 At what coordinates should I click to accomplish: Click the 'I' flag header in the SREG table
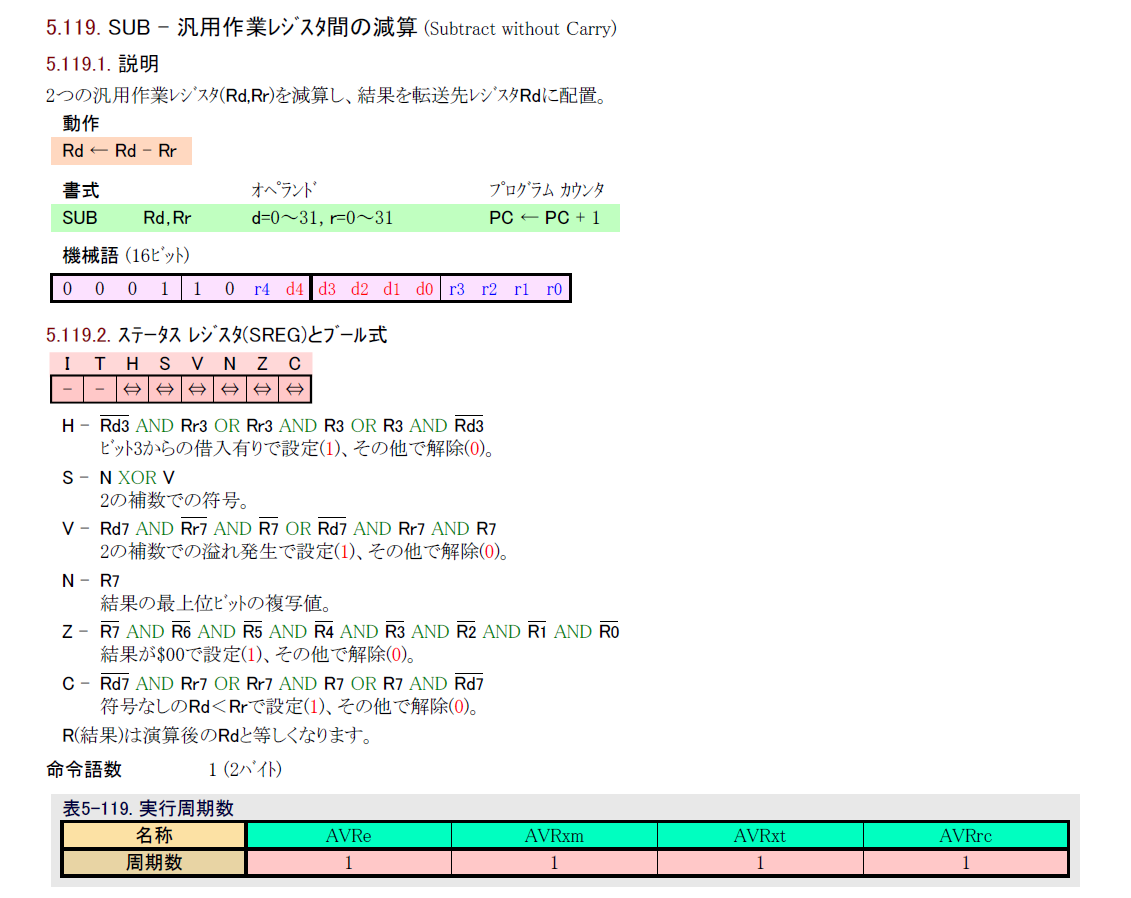point(67,364)
